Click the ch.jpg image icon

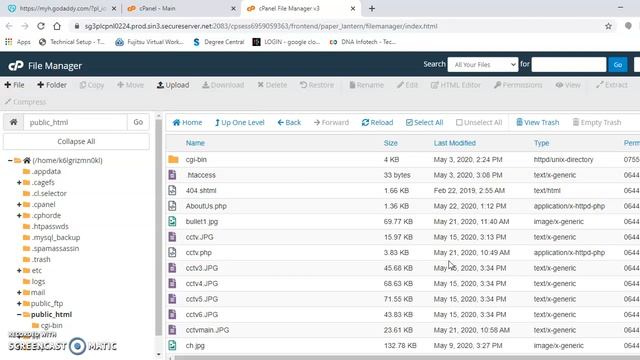(172, 345)
